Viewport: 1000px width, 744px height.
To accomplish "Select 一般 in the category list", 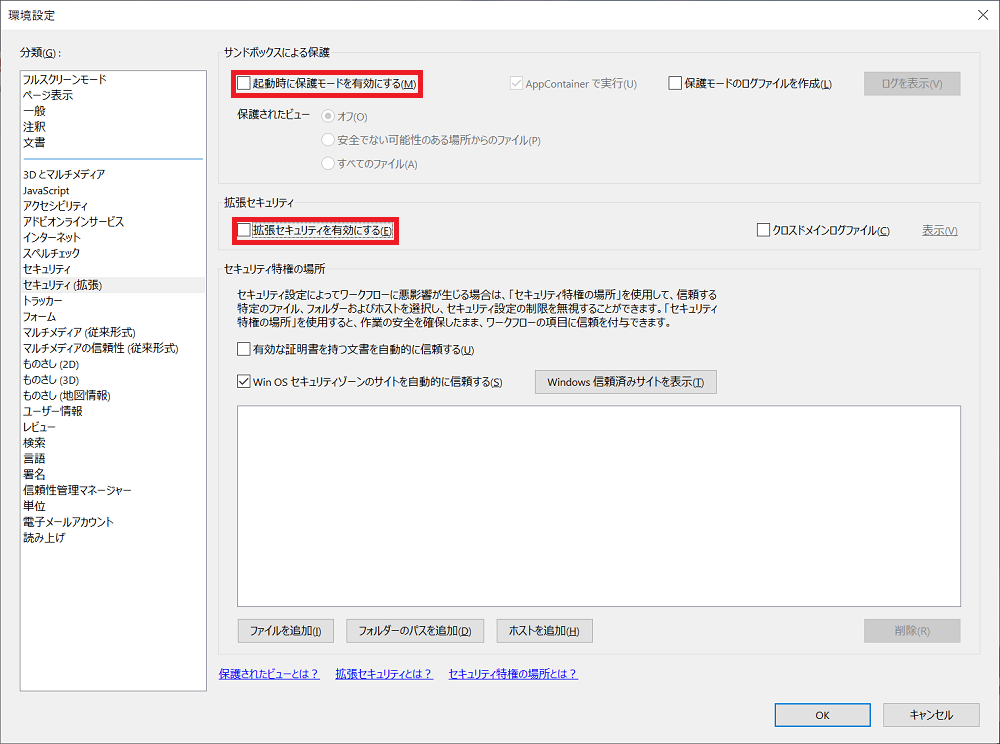I will click(x=34, y=111).
